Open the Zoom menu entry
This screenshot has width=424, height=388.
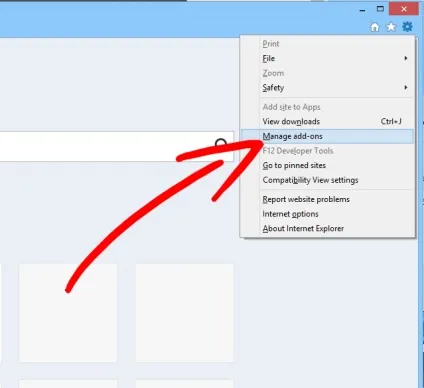coord(327,73)
